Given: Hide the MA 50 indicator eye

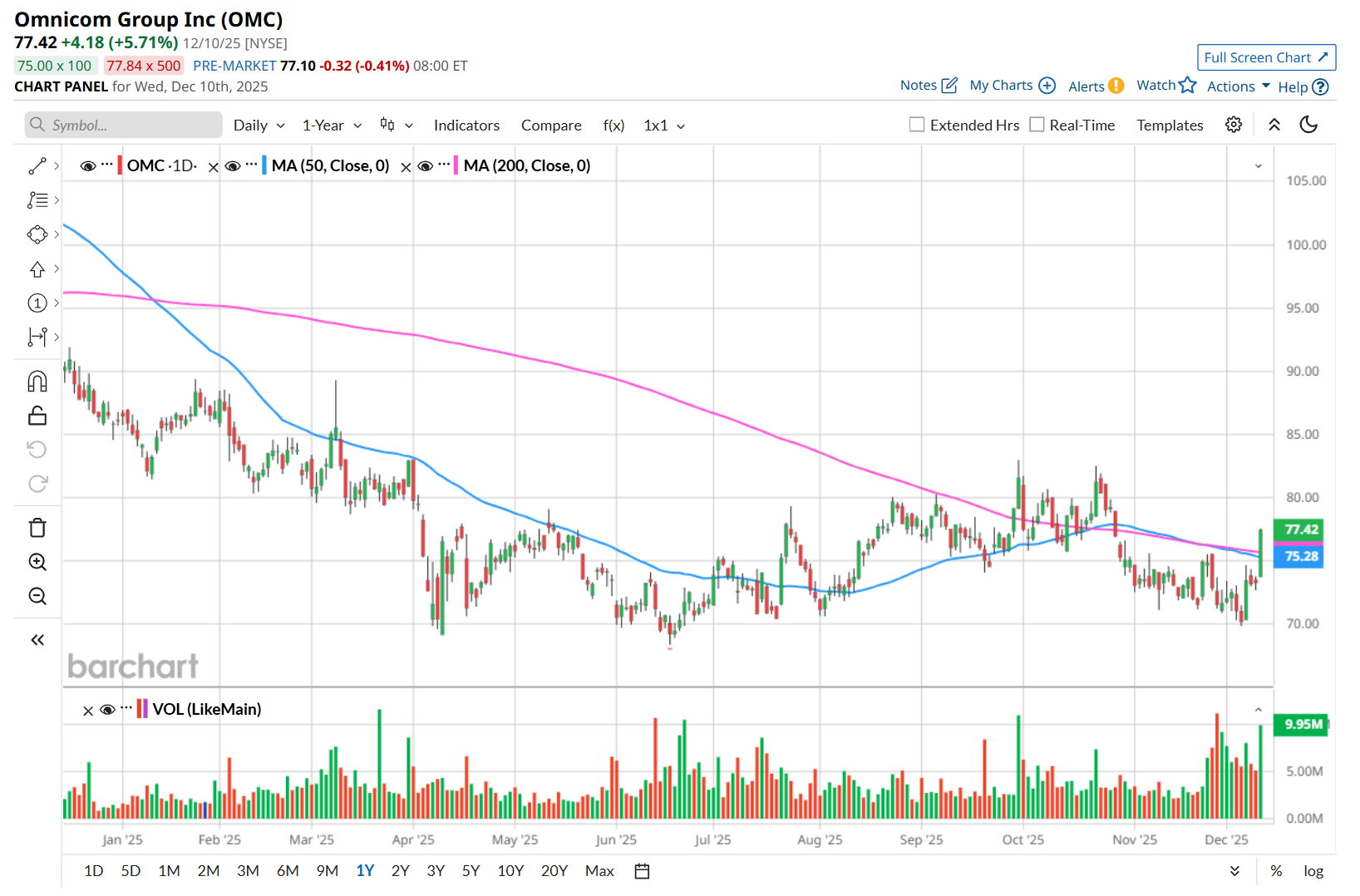Looking at the screenshot, I should tap(233, 166).
